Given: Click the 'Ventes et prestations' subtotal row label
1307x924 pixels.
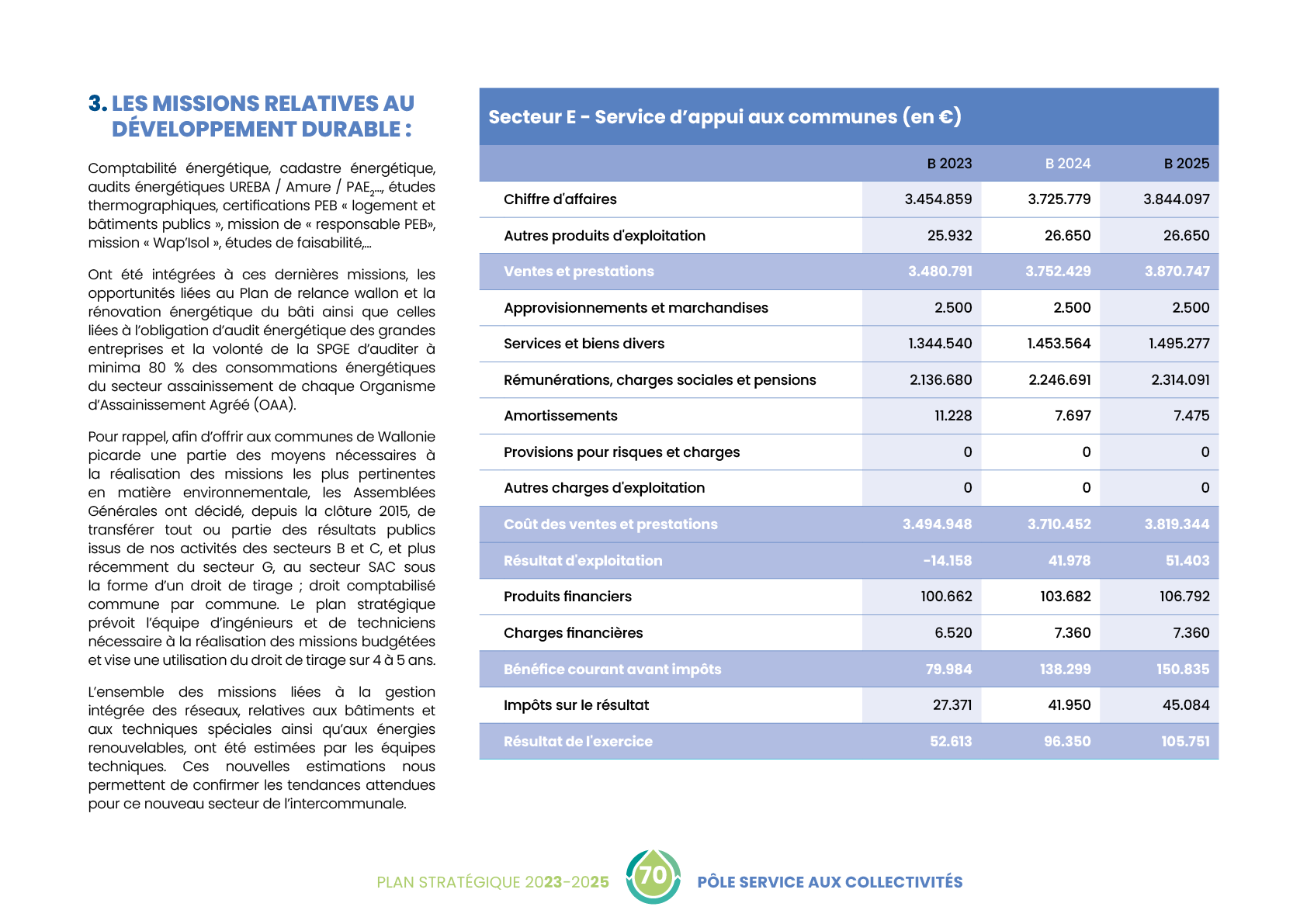Looking at the screenshot, I should [x=578, y=272].
